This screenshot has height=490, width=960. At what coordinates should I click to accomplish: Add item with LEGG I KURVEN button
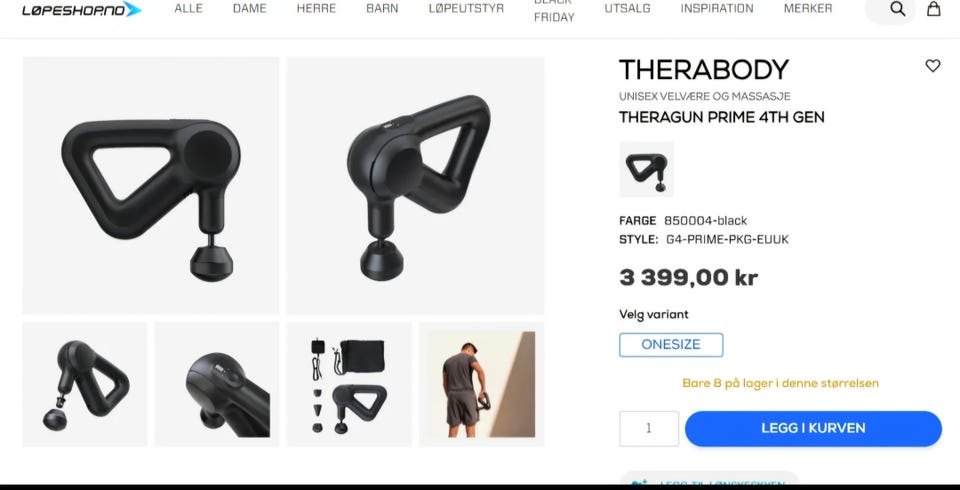pos(813,428)
